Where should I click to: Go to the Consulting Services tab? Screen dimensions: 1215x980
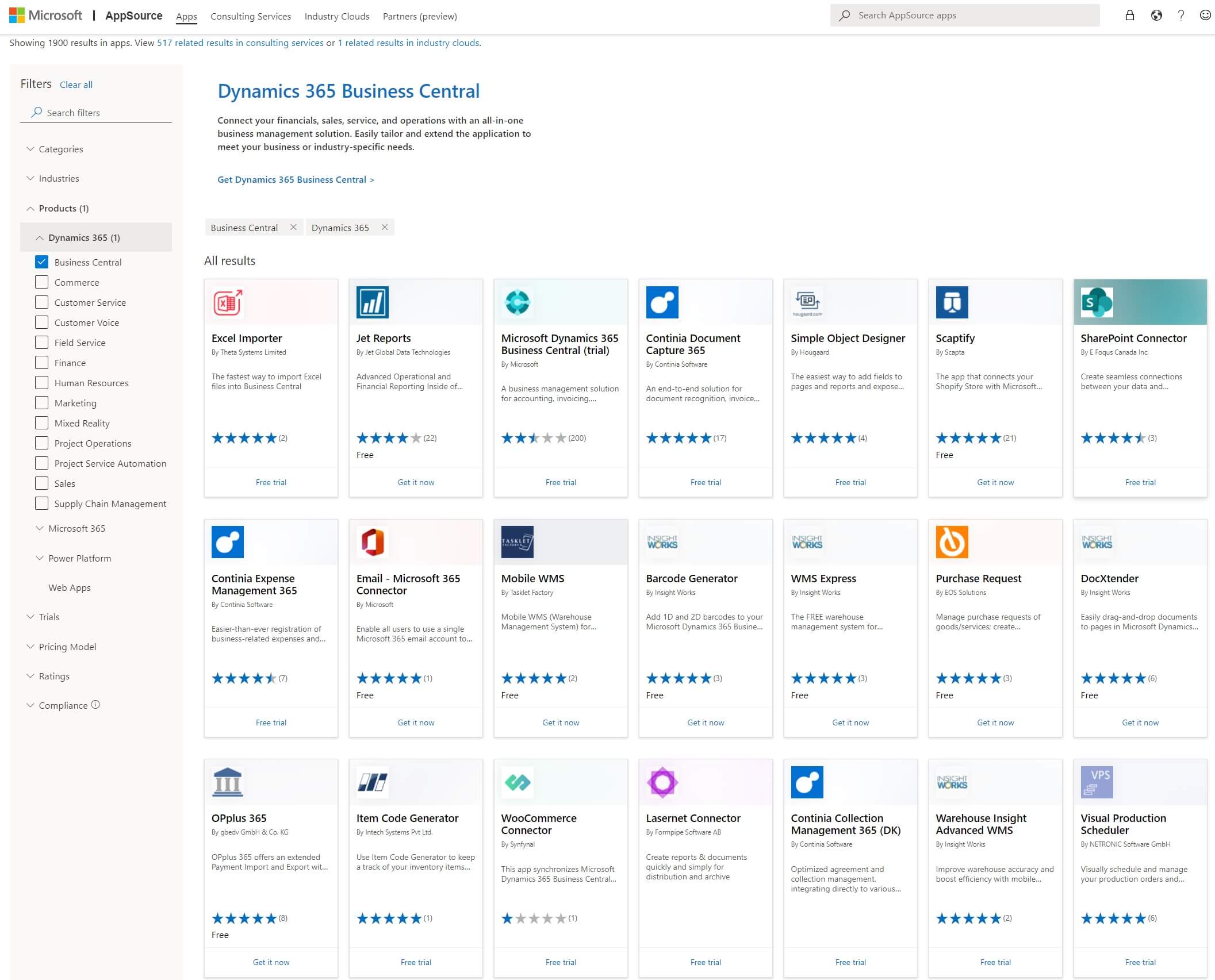coord(251,16)
